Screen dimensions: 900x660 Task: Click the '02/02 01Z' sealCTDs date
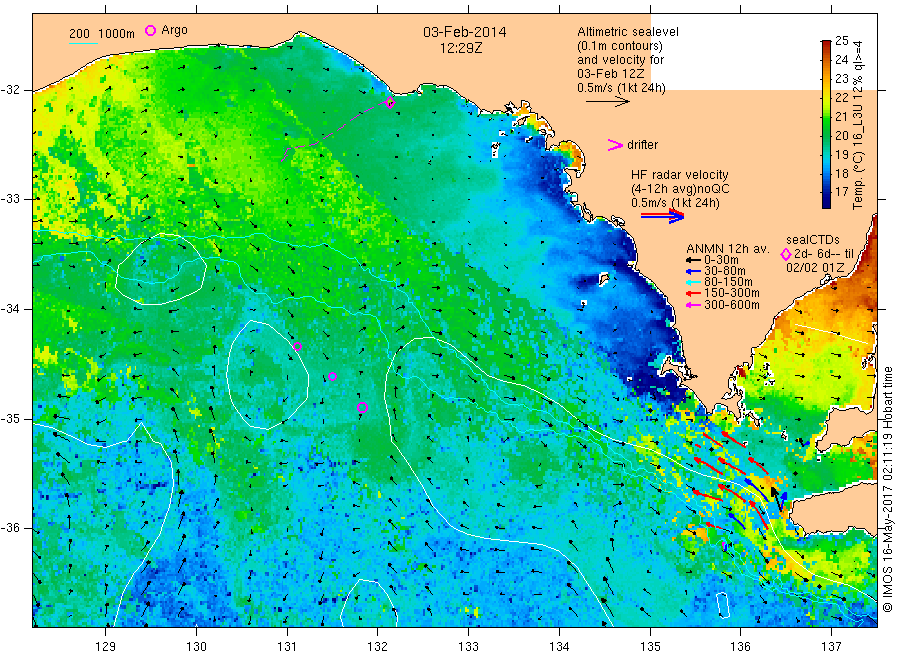coord(815,268)
